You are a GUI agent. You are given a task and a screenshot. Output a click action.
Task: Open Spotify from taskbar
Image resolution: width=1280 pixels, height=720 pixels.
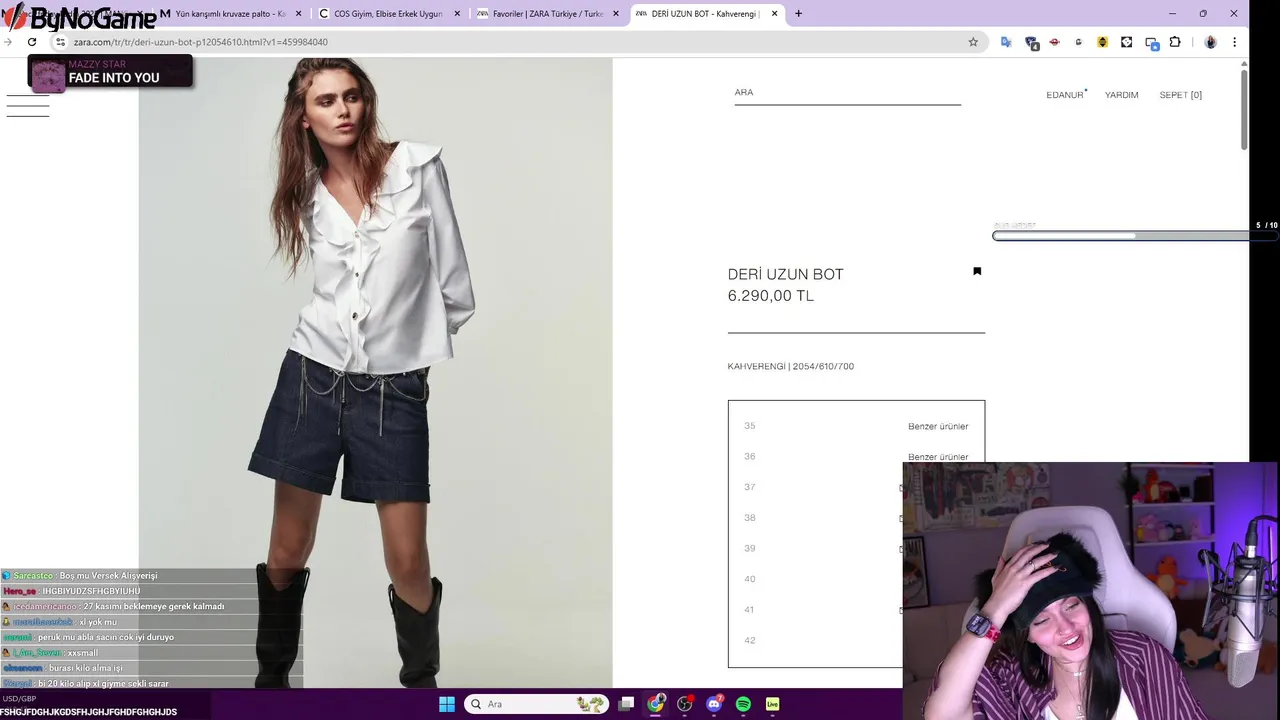pyautogui.click(x=743, y=704)
